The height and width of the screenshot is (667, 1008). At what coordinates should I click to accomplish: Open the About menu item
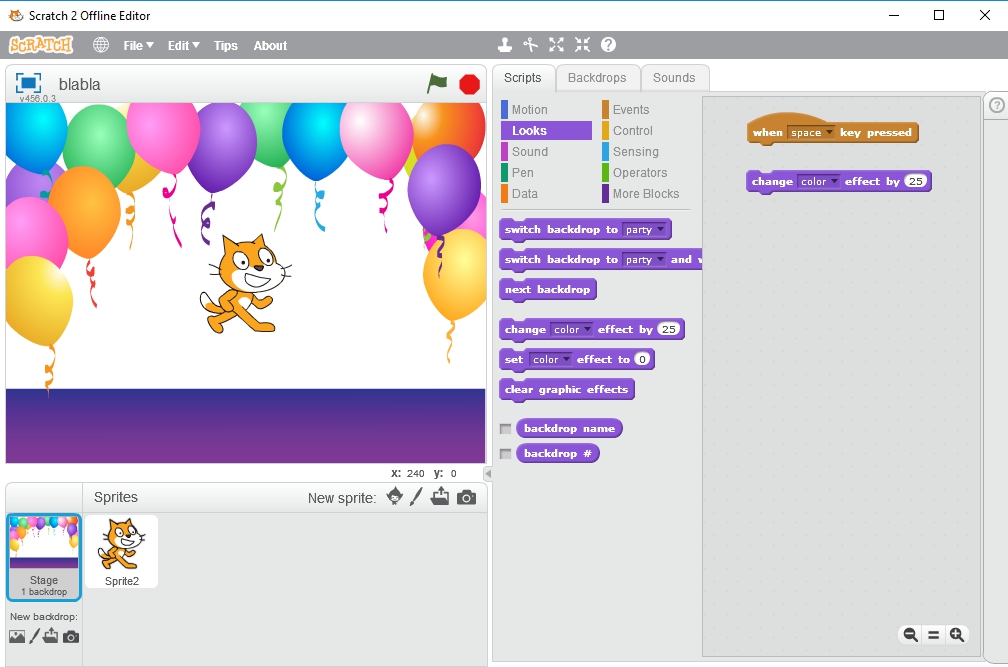[270, 46]
